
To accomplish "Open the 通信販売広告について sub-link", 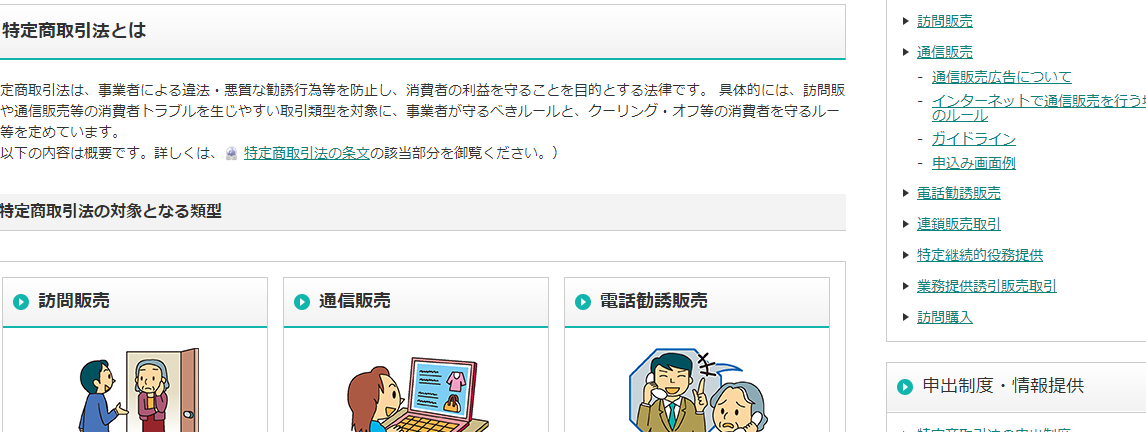I will click(1001, 77).
